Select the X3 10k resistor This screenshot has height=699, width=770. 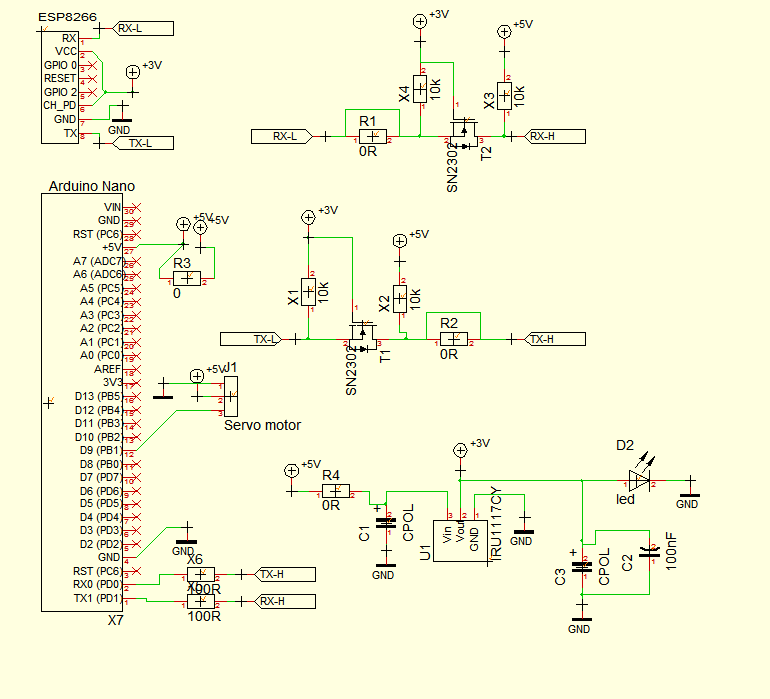point(505,96)
